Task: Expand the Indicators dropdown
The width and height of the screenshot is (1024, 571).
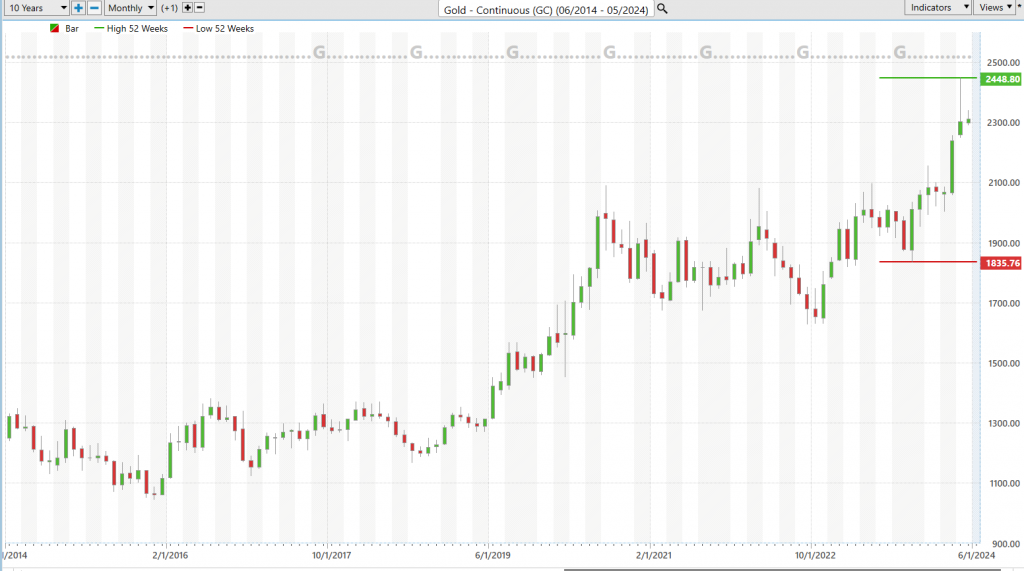Action: tap(939, 8)
